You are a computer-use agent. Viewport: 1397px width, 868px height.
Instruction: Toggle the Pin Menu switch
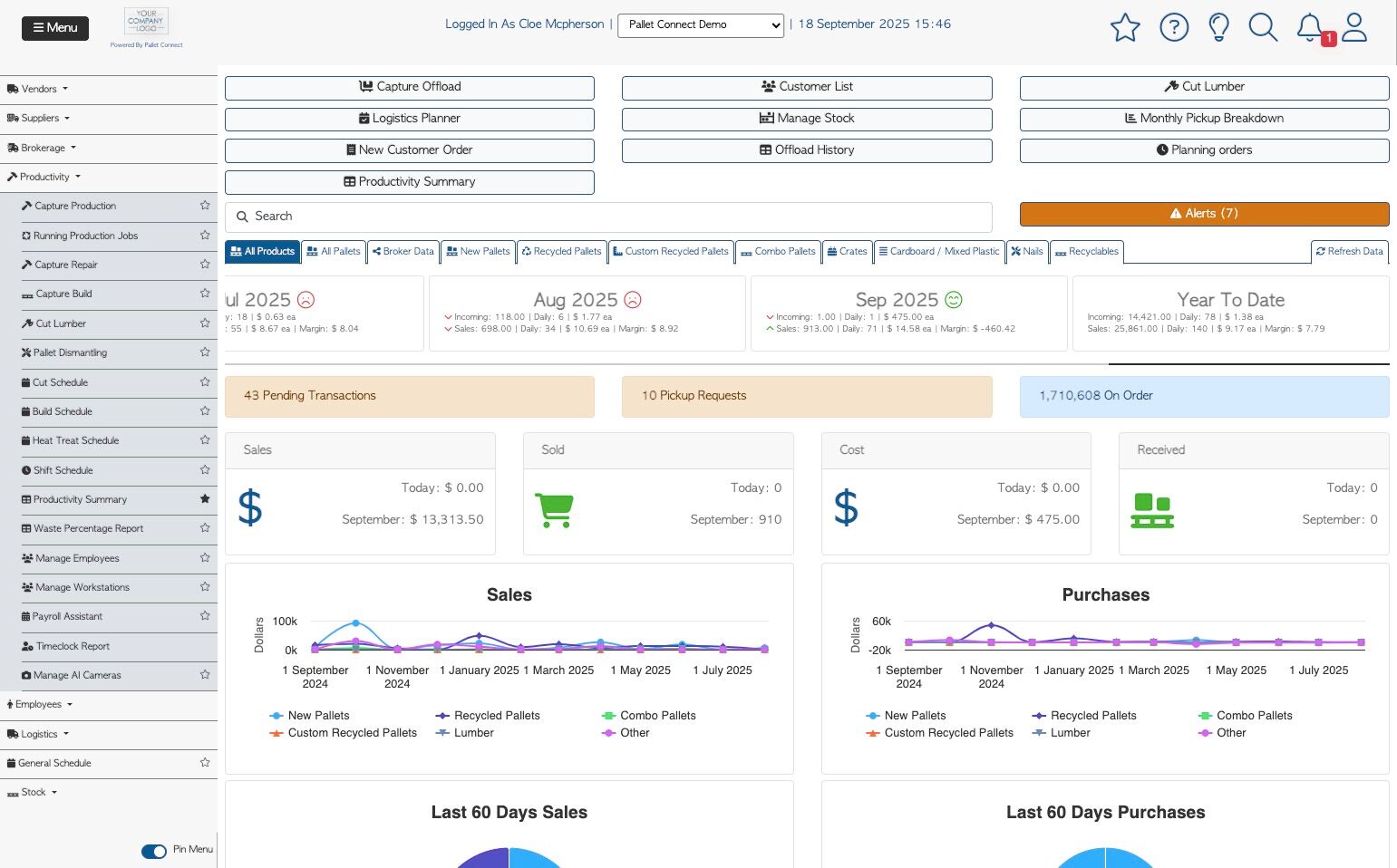[x=154, y=851]
